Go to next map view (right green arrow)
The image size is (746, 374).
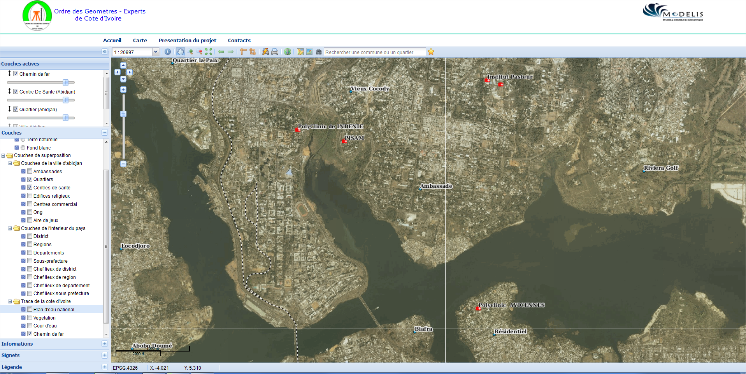[231, 52]
